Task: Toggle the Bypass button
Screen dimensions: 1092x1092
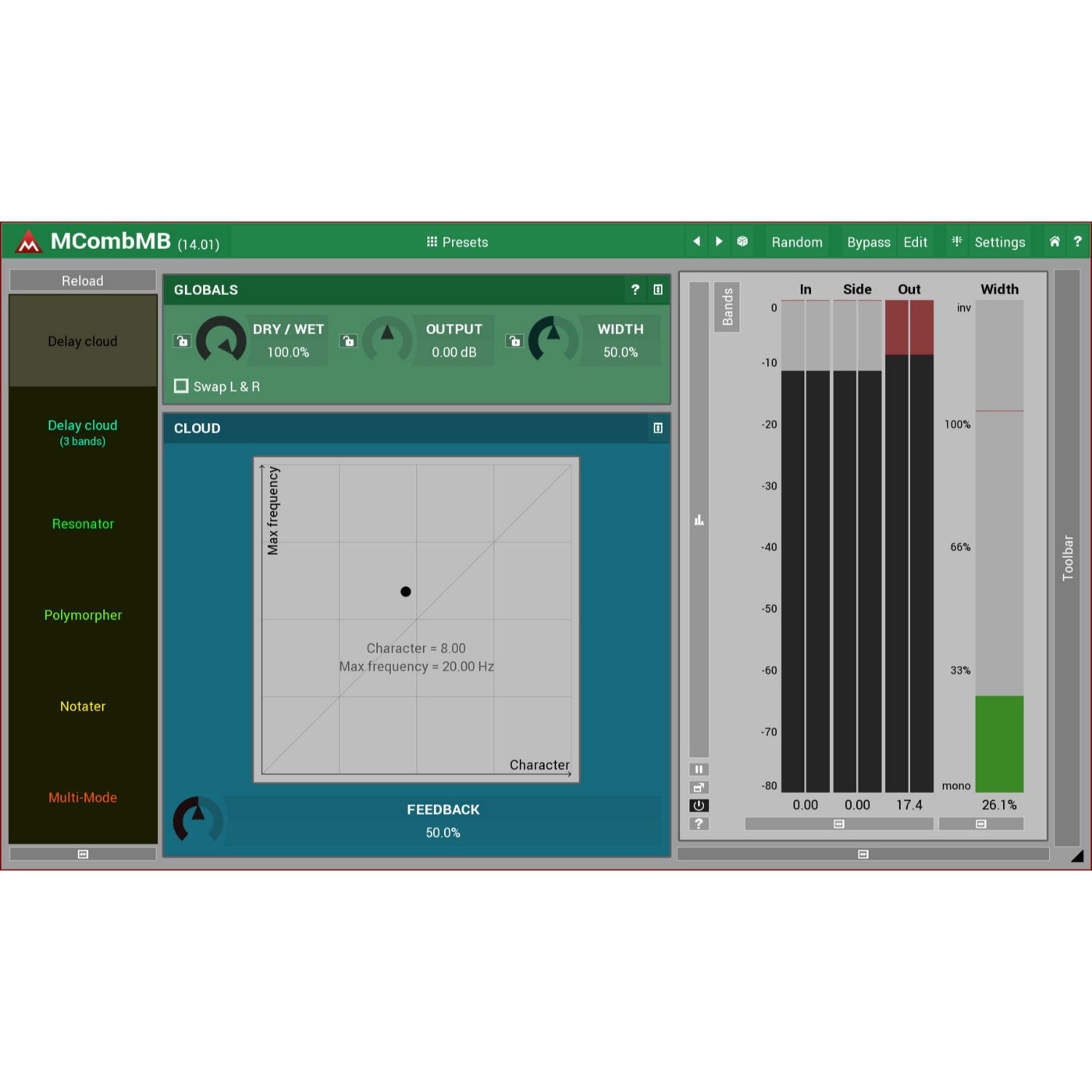Action: coord(869,242)
